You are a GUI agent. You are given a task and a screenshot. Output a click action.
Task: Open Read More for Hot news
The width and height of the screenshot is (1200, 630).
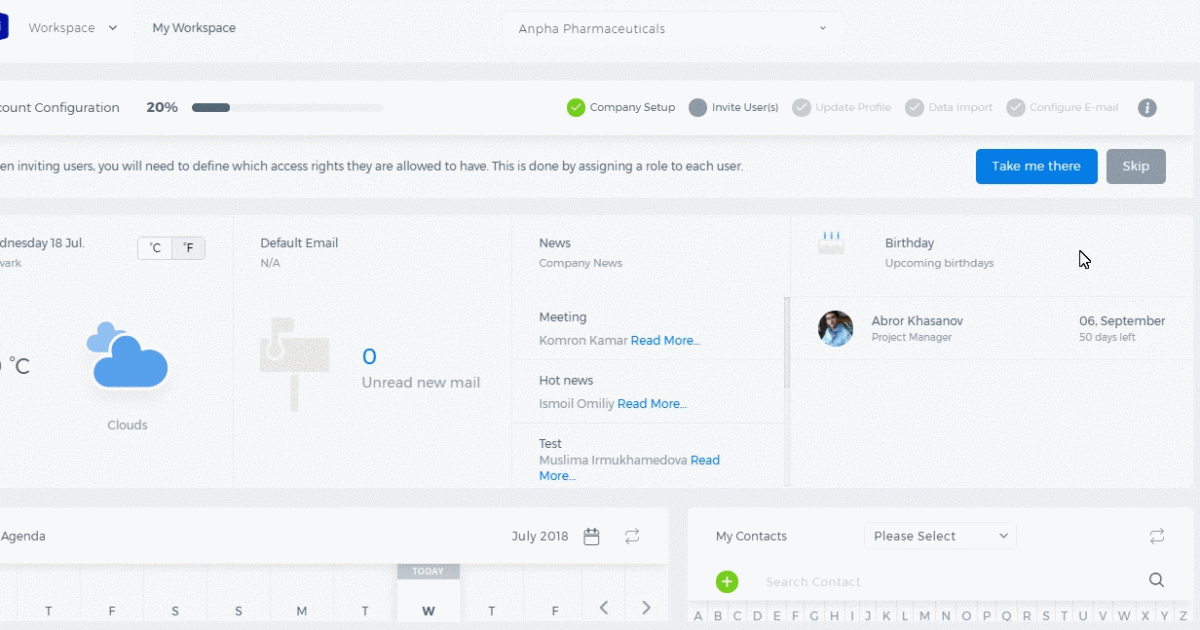652,404
